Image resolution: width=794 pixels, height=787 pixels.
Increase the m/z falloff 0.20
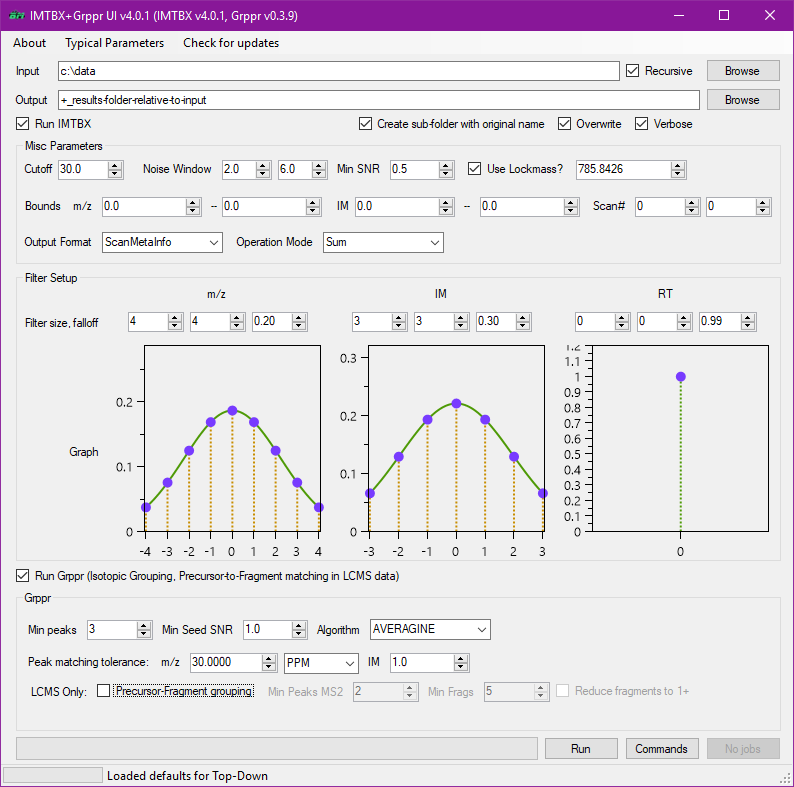pyautogui.click(x=299, y=317)
